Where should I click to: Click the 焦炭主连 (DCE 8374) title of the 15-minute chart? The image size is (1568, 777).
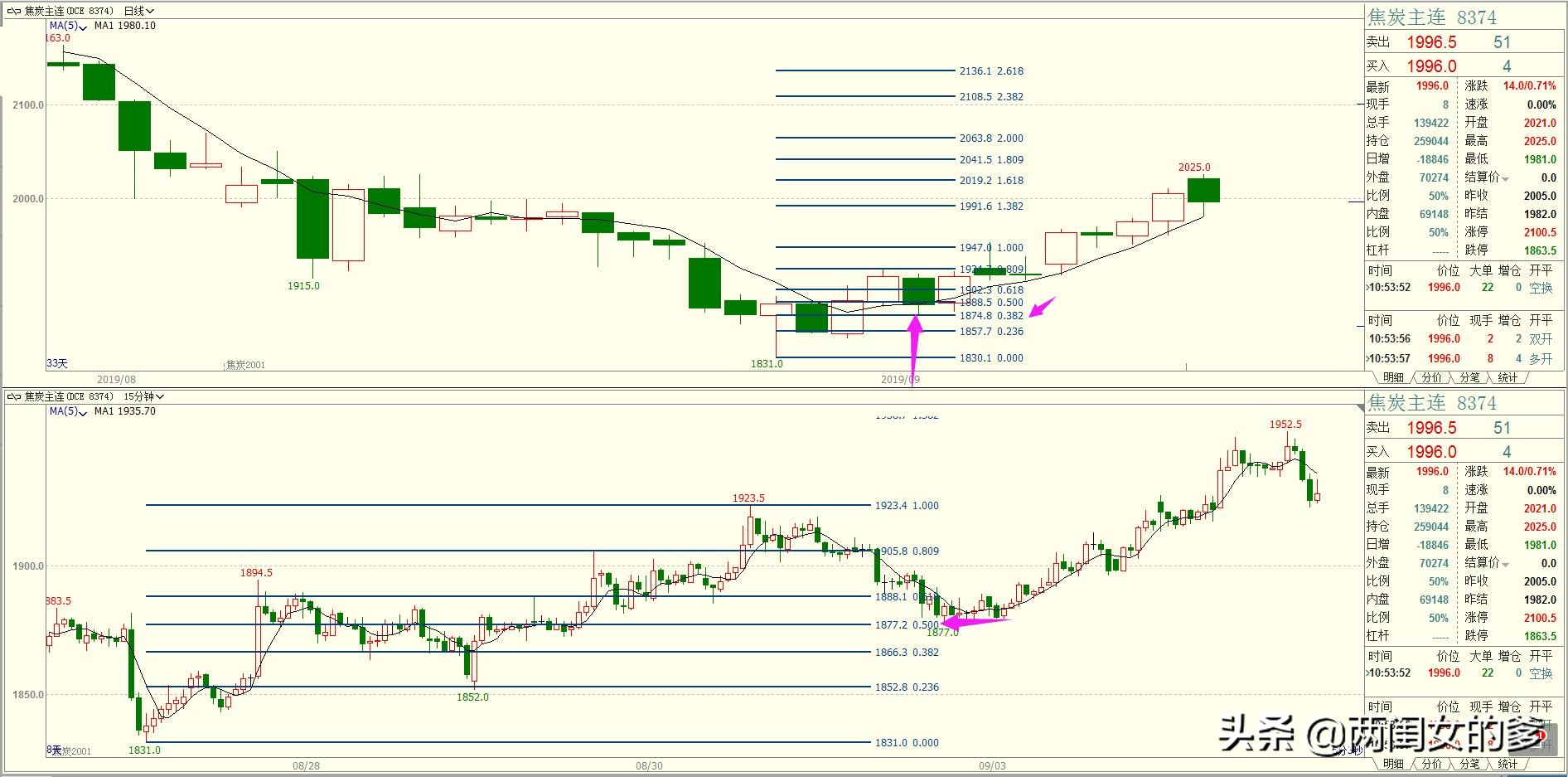click(69, 396)
